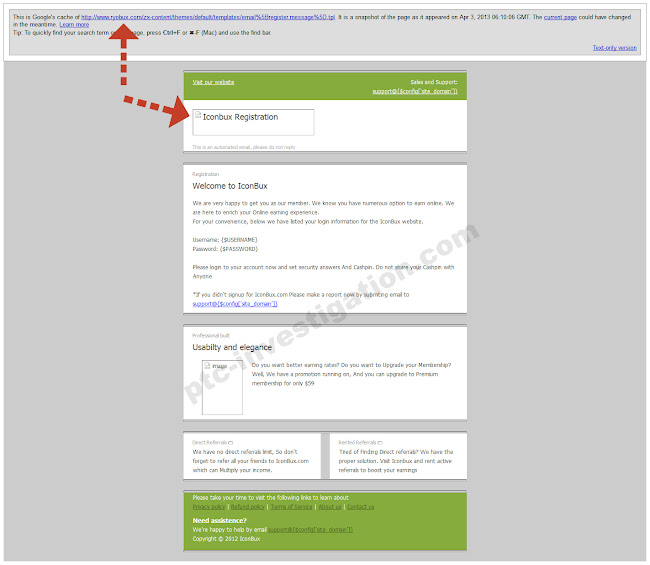Click the broken Iconbux Registration image icon

[198, 115]
